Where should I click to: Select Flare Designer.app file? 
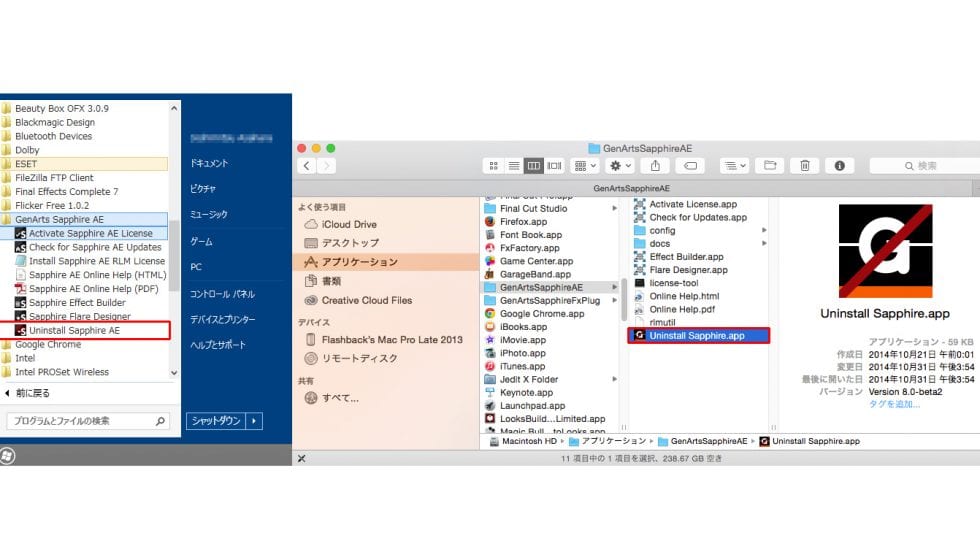point(688,270)
